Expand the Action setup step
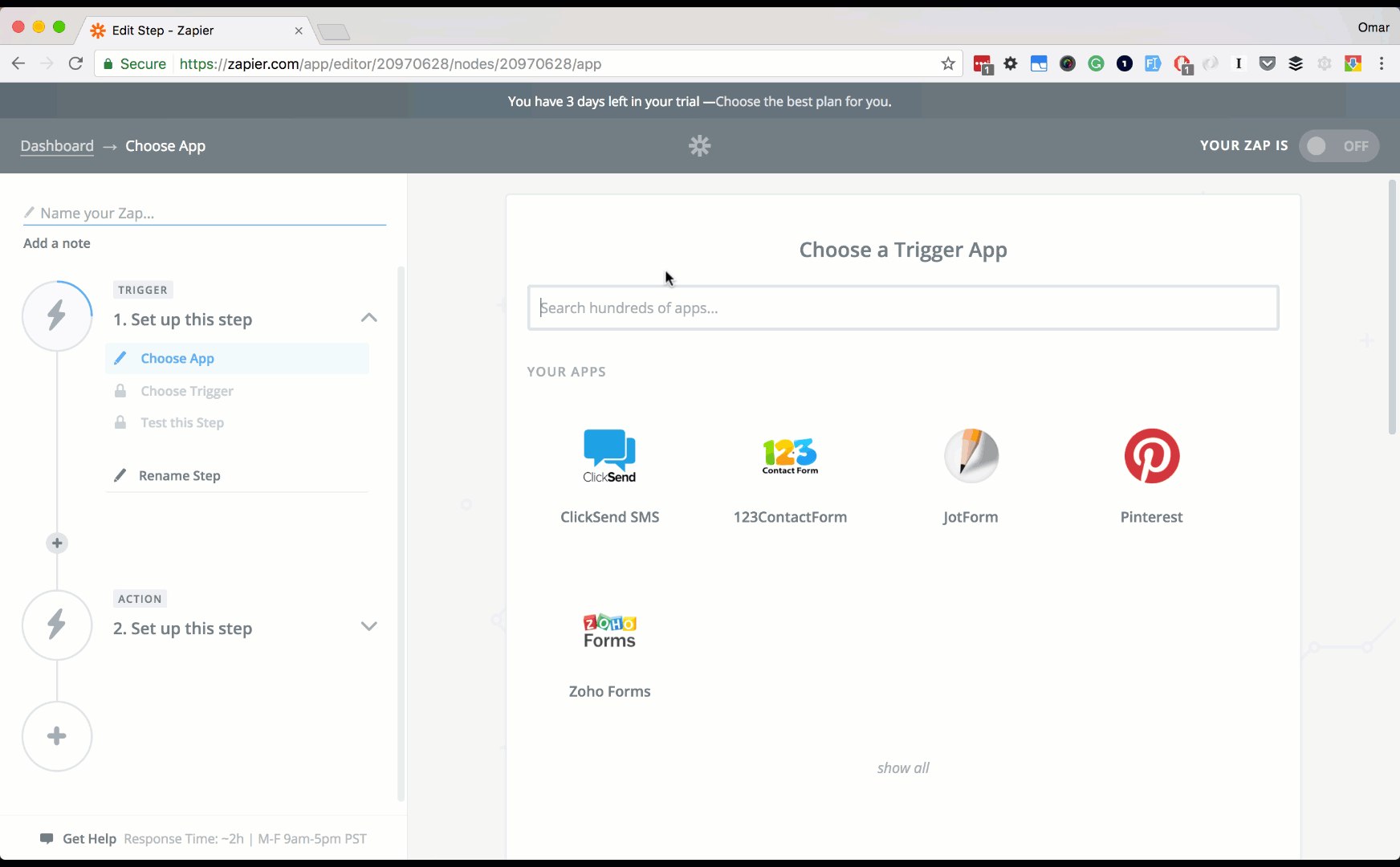The height and width of the screenshot is (867, 1400). coord(368,626)
